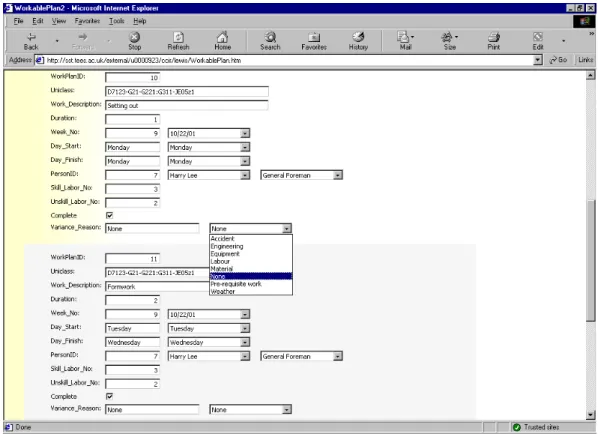Open Week_No date dropdown for Setting out
This screenshot has height=434, width=598.
tap(245, 133)
